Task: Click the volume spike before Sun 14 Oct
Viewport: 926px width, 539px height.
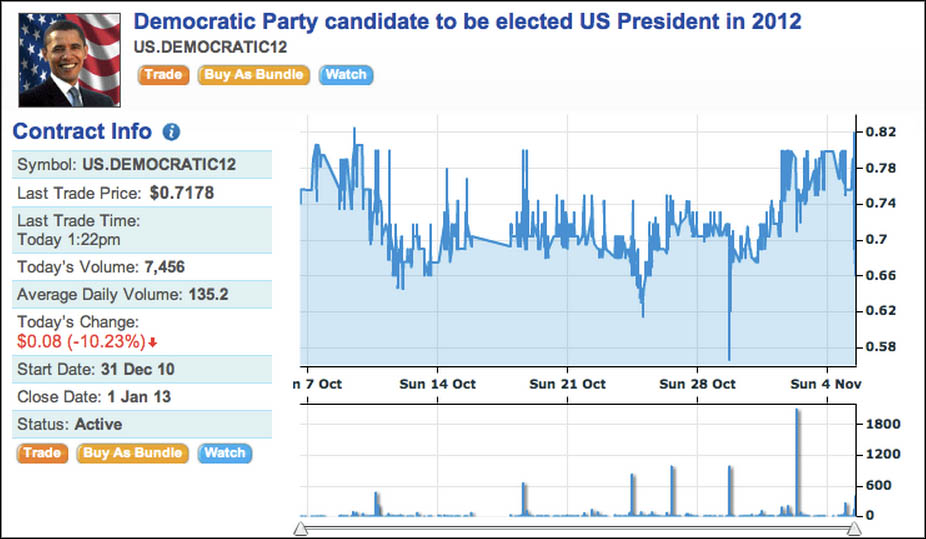Action: (377, 502)
